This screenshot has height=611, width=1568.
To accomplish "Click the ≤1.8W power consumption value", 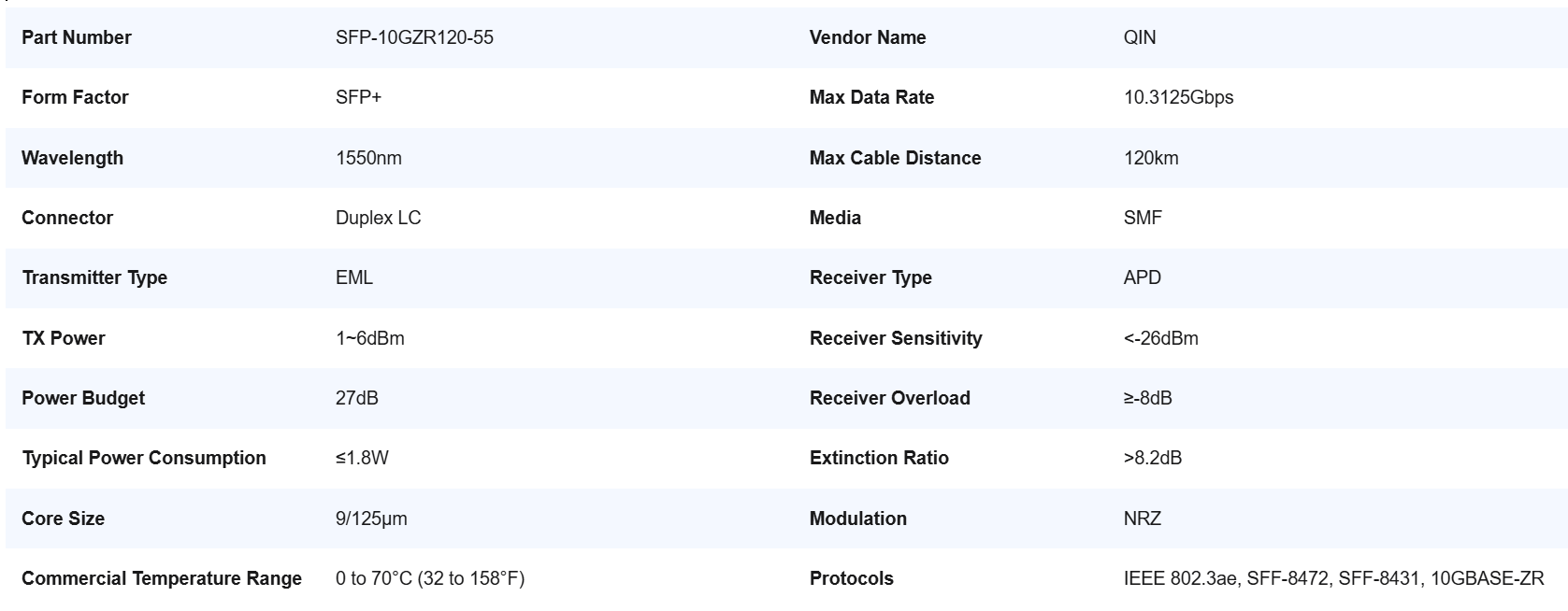I will pos(362,458).
